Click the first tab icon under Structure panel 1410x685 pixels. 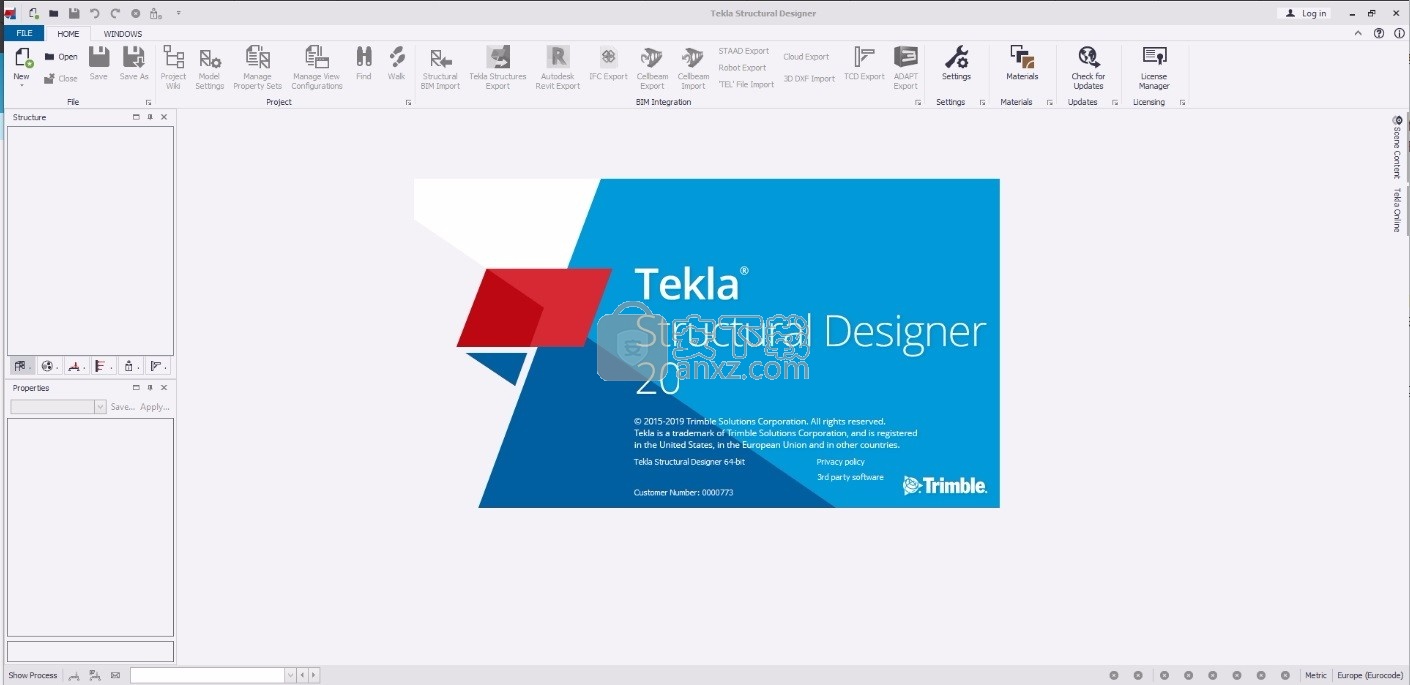click(20, 366)
